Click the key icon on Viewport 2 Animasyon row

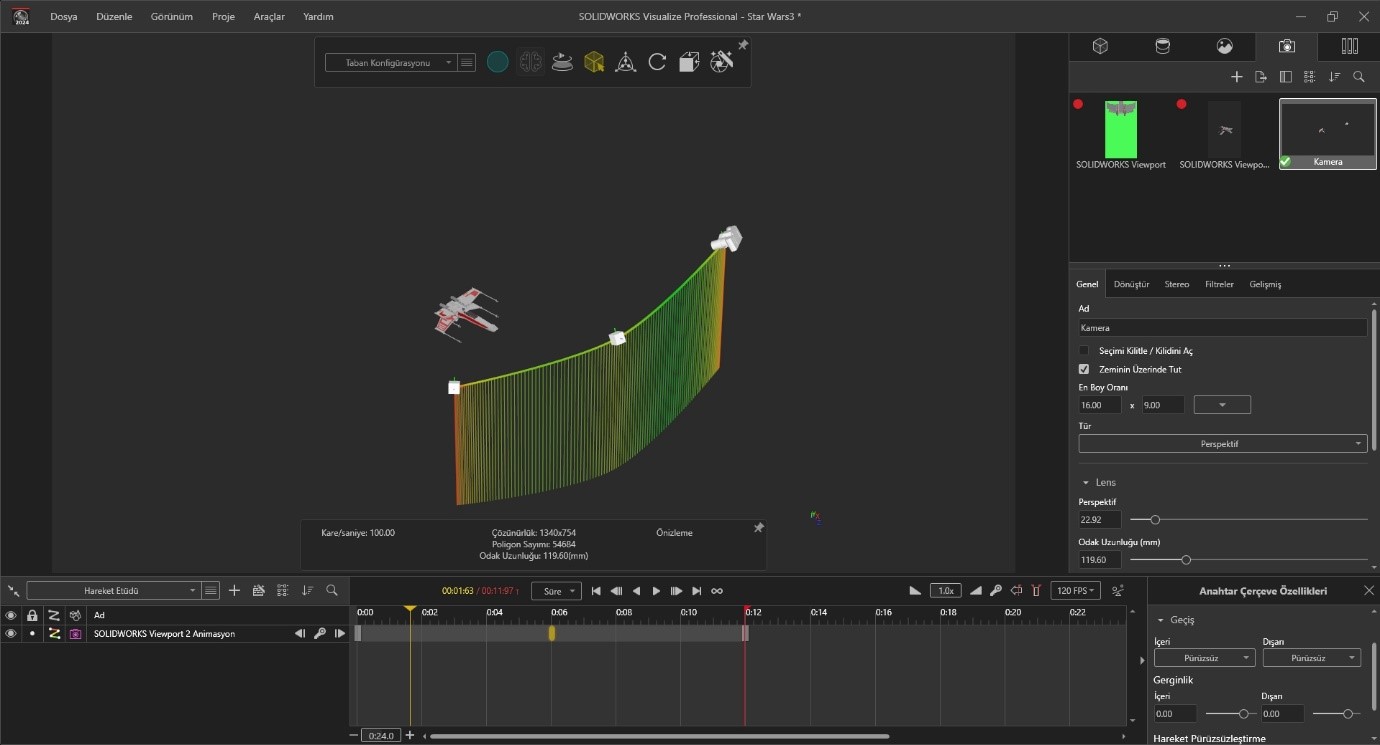(320, 634)
